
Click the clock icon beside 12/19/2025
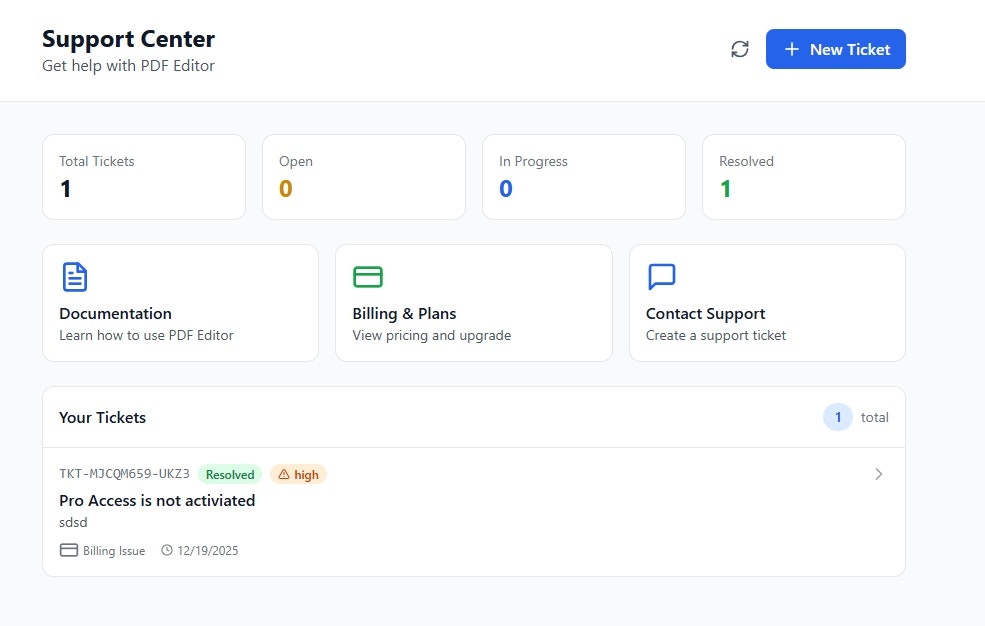point(166,550)
